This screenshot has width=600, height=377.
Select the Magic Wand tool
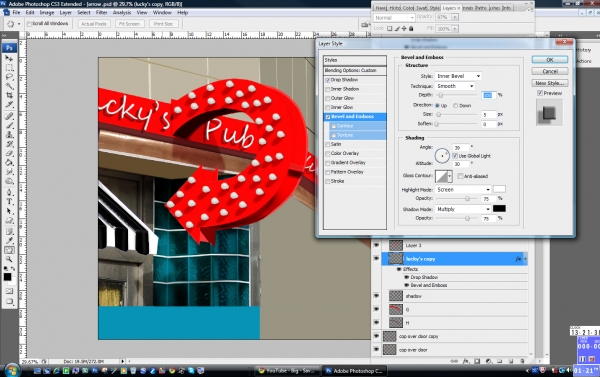click(9, 86)
